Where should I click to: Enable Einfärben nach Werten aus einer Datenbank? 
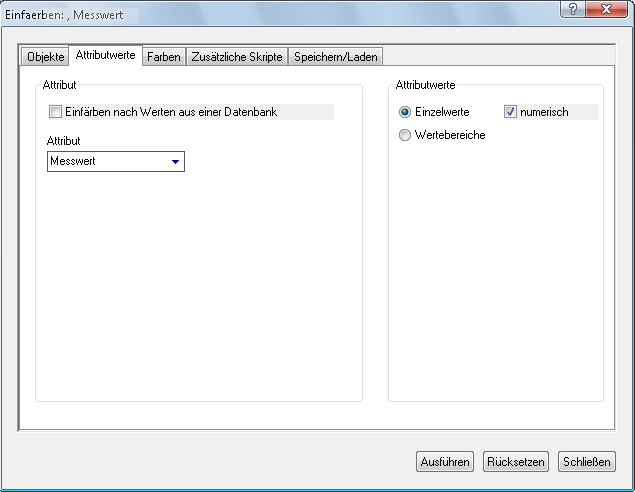coord(56,112)
